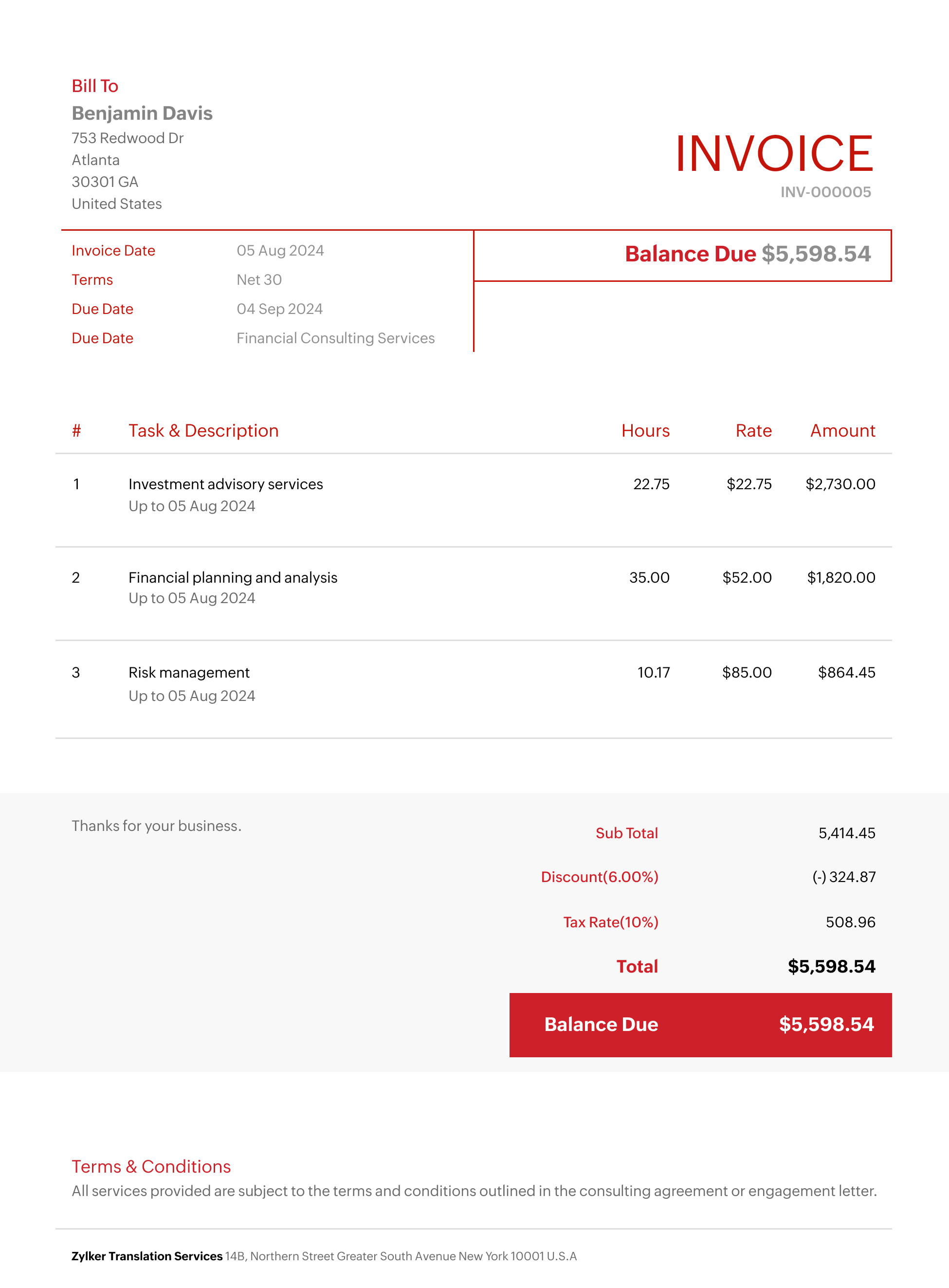Click the Terms & Conditions heading

151,1166
